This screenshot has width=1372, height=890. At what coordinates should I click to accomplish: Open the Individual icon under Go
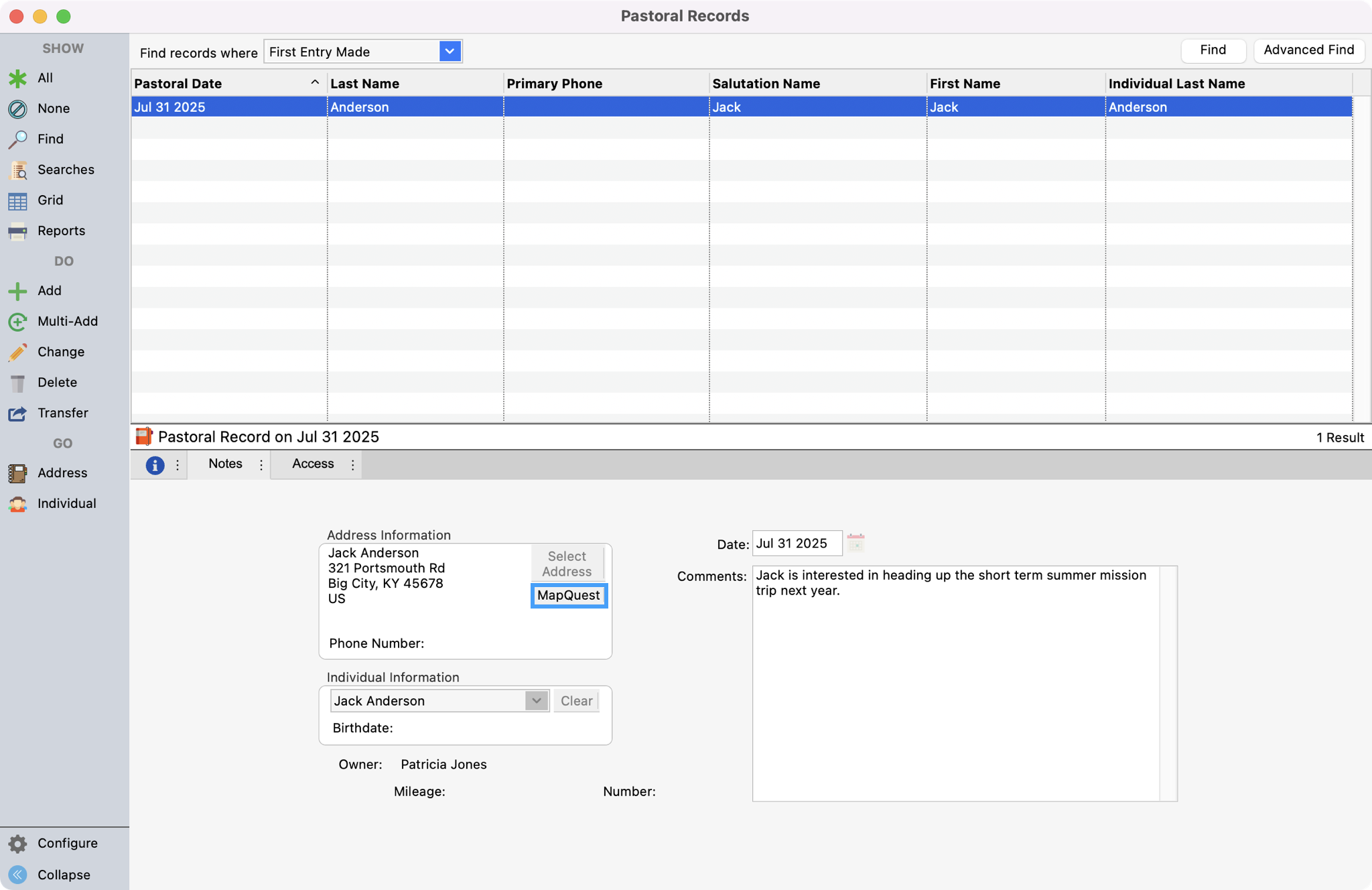18,503
